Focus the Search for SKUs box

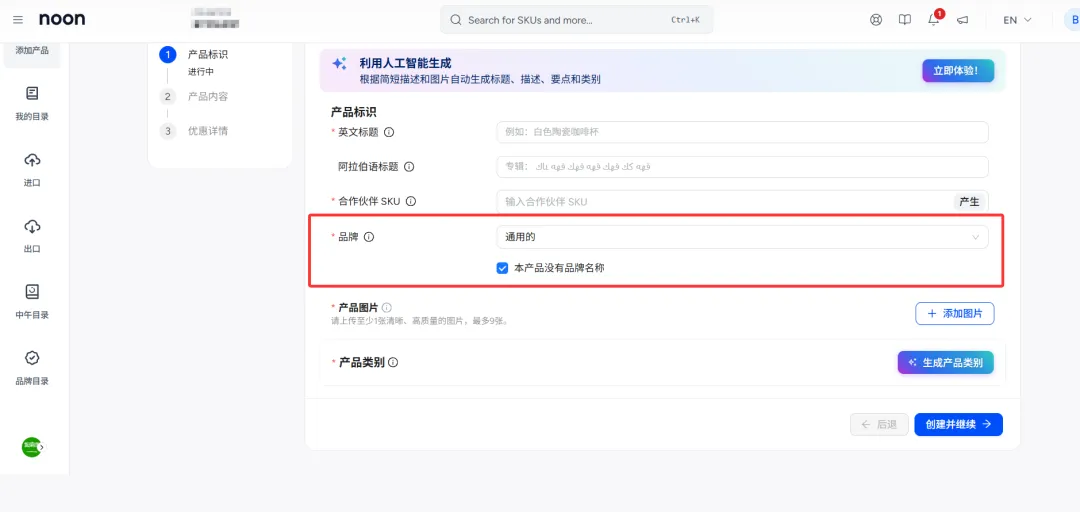577,20
